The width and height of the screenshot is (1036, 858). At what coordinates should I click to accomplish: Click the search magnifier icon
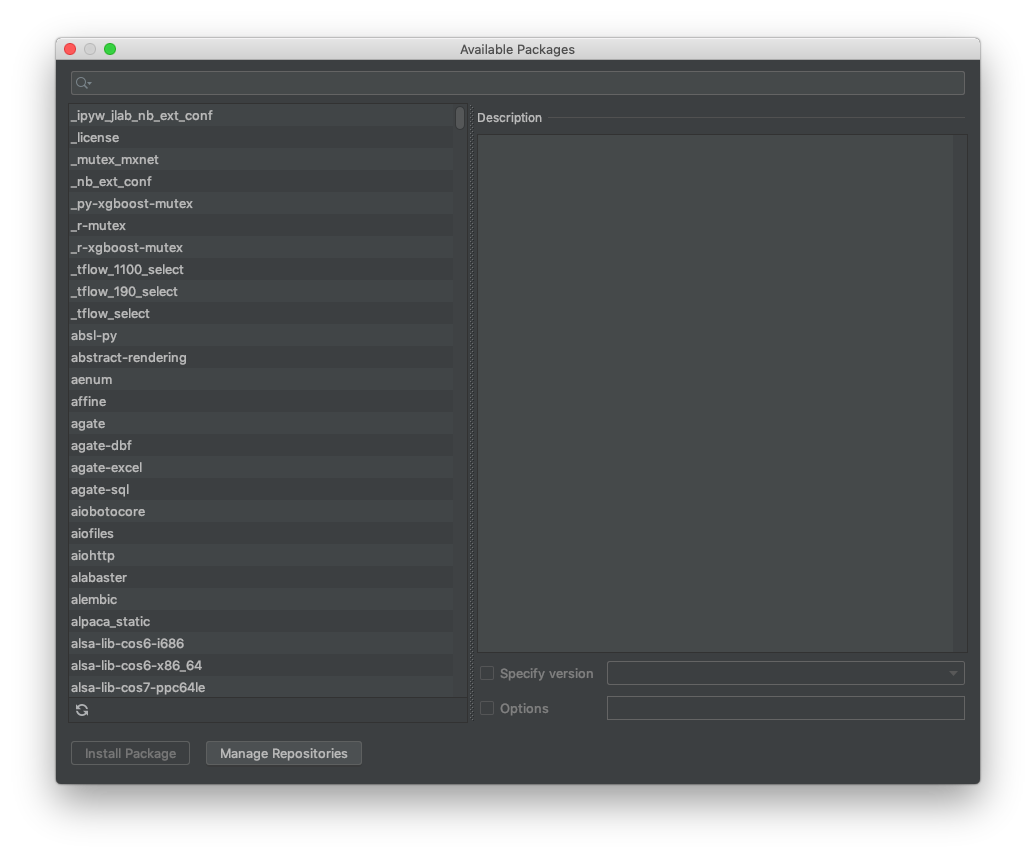click(83, 83)
